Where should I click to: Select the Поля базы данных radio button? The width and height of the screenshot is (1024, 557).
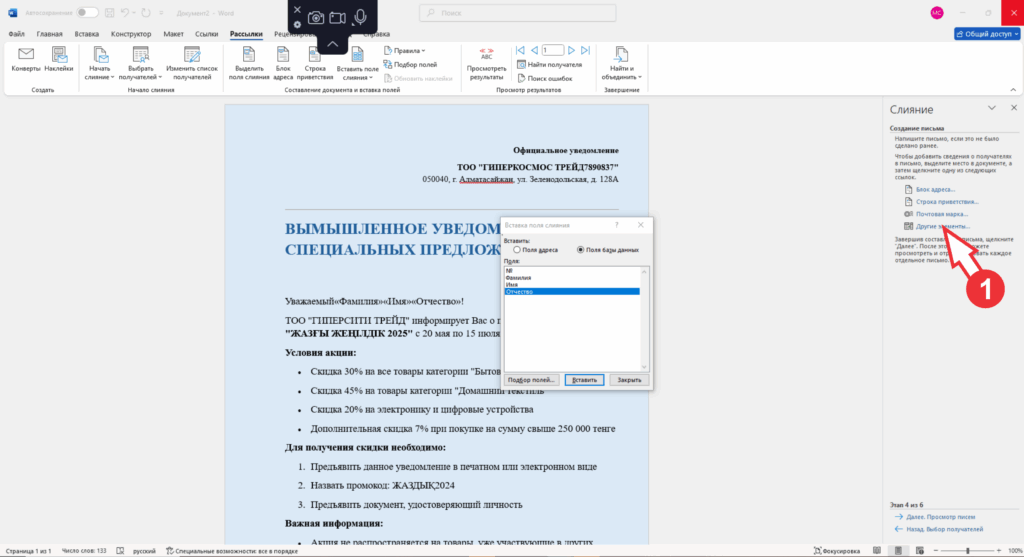click(580, 250)
